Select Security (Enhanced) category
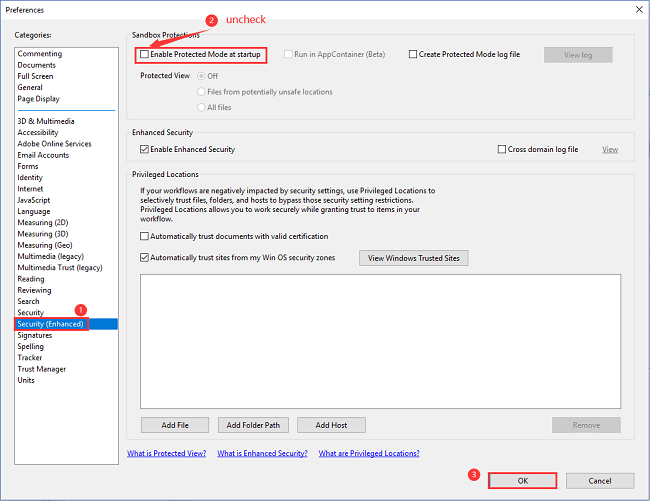 click(x=50, y=324)
